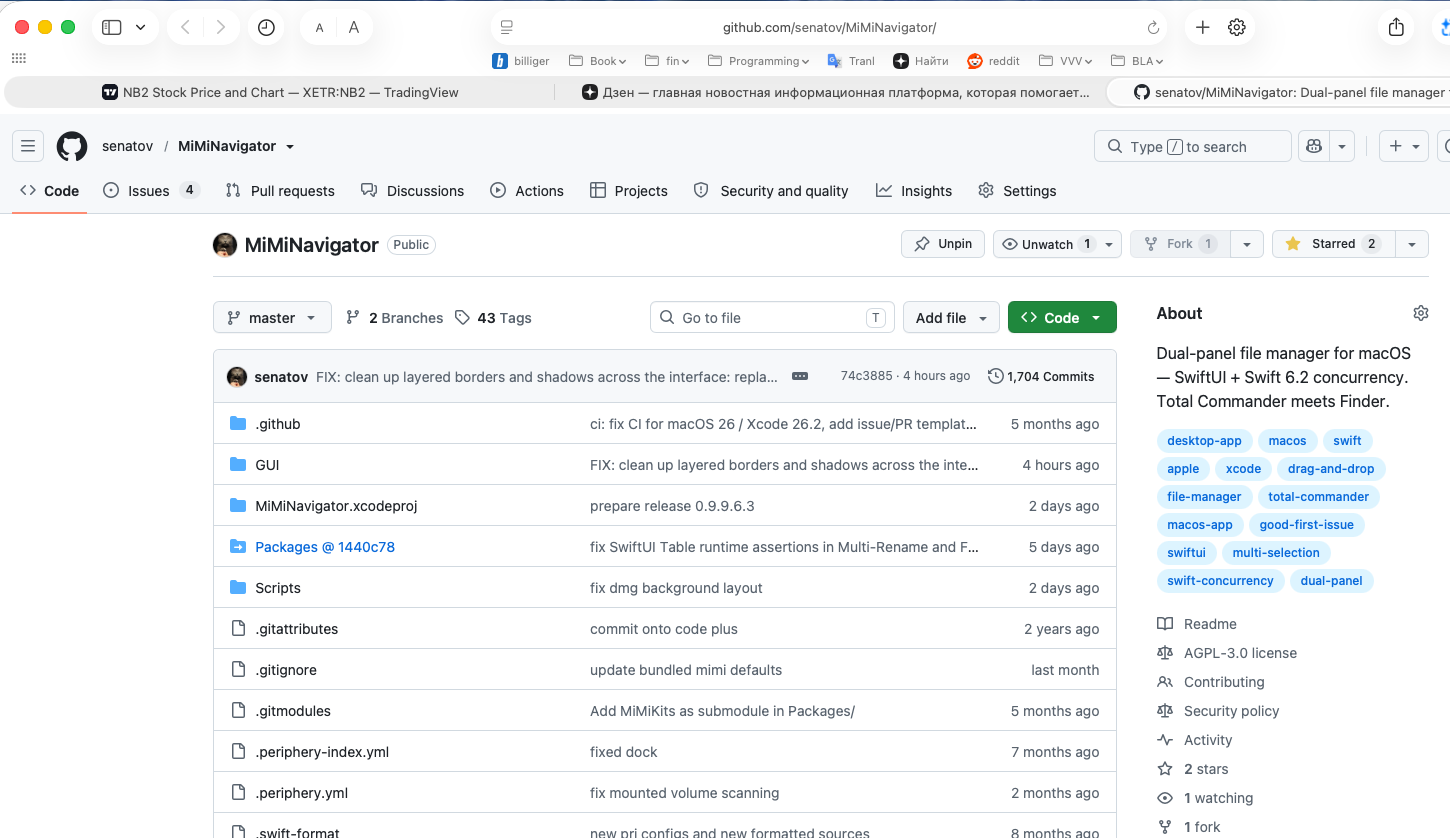Switch to the Pull requests tab
Viewport: 1450px width, 838px height.
click(280, 191)
